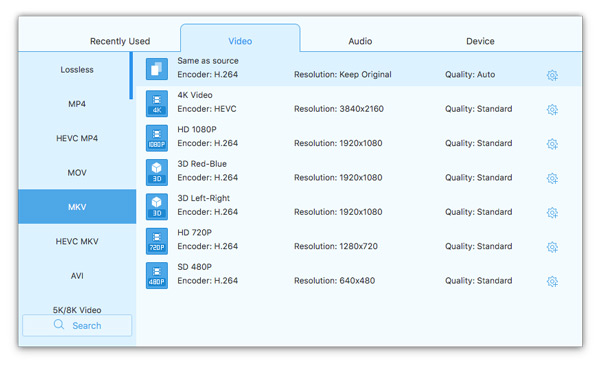Select the HEVC MKV format category
600x367 pixels.
tap(77, 241)
